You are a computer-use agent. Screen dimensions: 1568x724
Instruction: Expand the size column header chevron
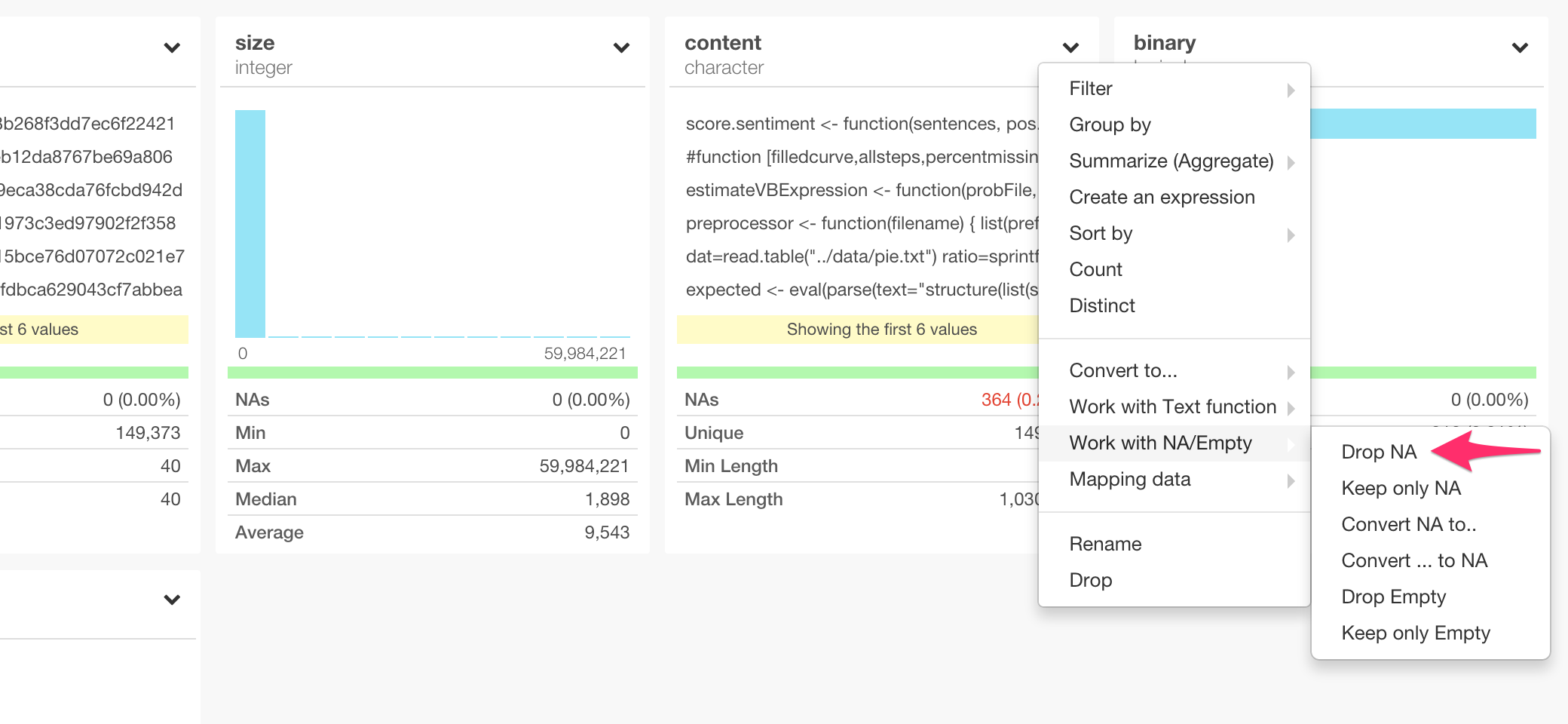620,48
